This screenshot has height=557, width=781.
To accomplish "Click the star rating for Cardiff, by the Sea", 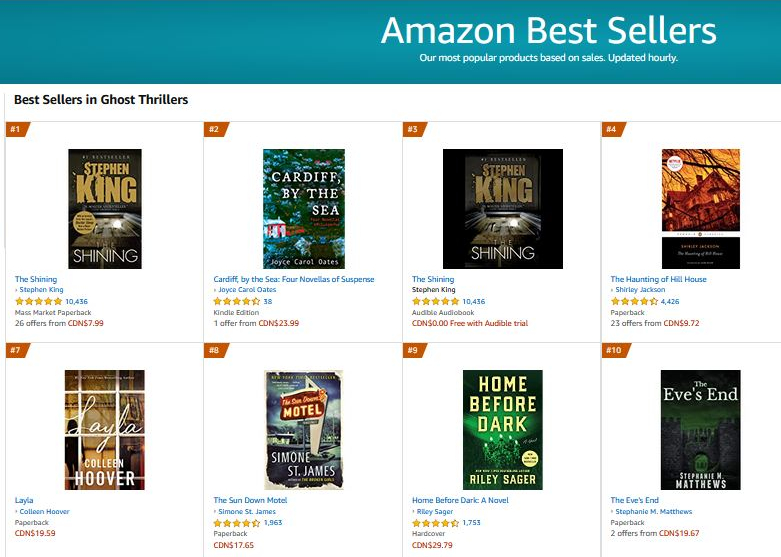I will (x=237, y=301).
